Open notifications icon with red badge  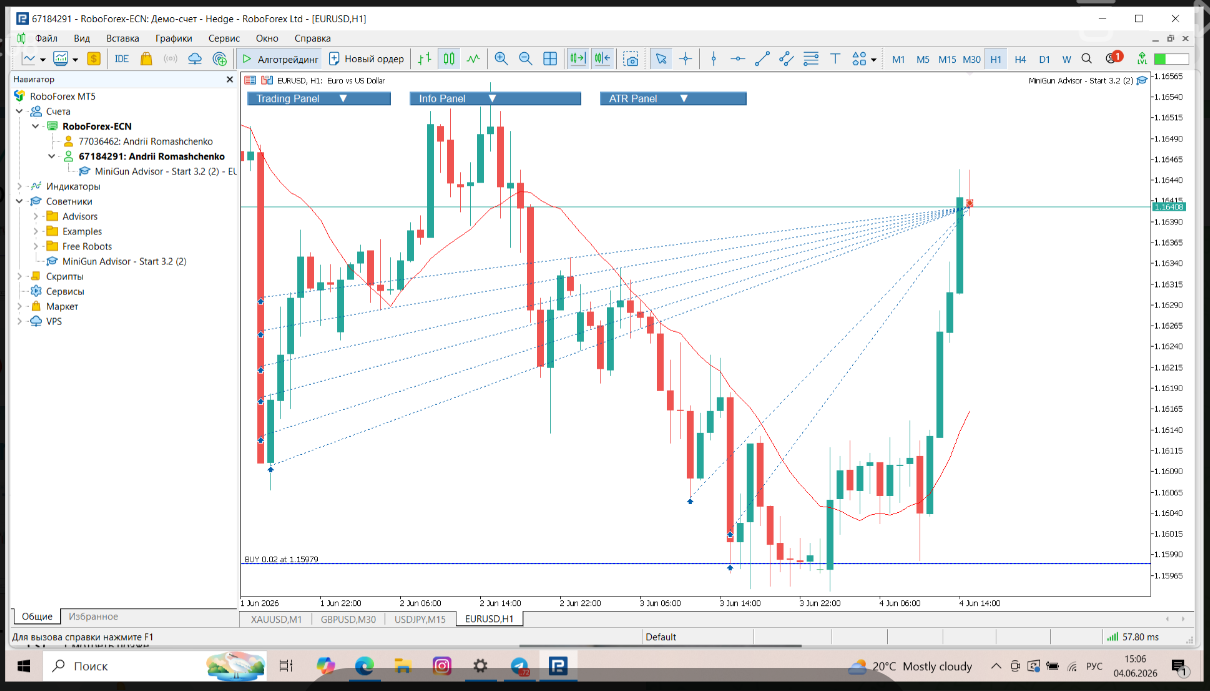tap(1112, 58)
